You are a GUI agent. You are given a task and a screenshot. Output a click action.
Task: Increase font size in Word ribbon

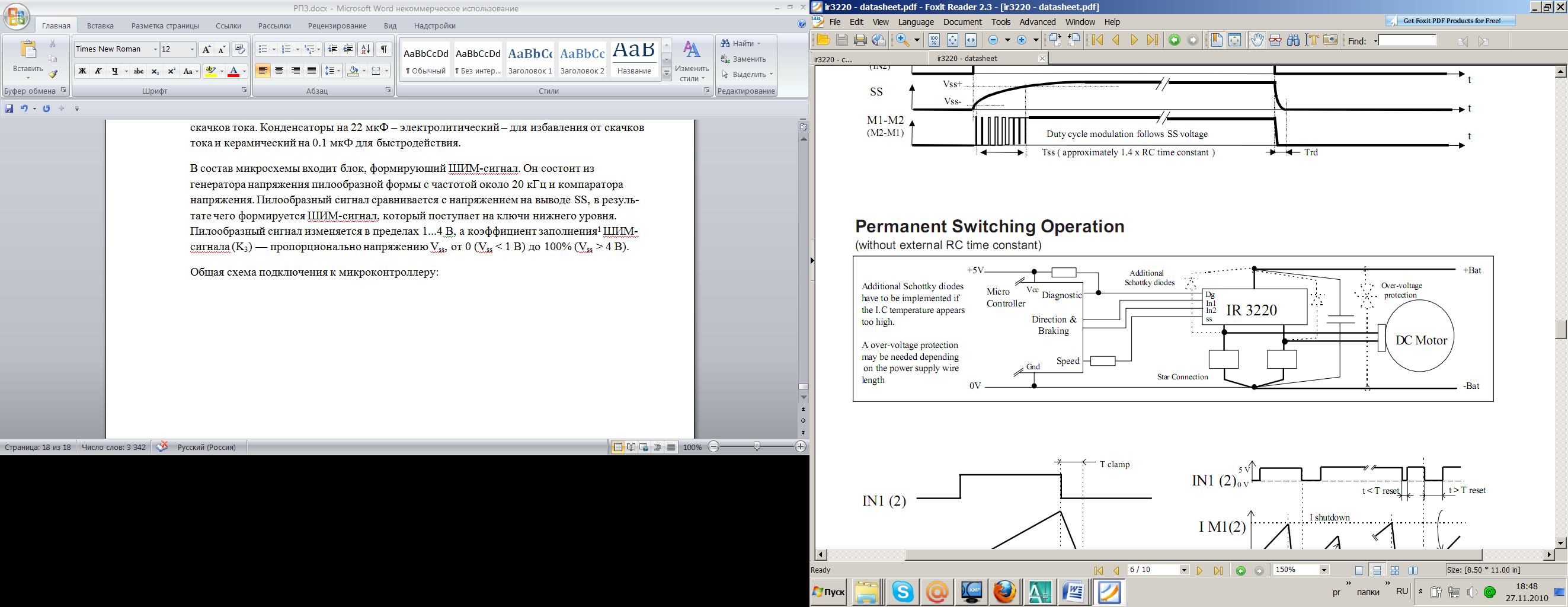(x=206, y=49)
